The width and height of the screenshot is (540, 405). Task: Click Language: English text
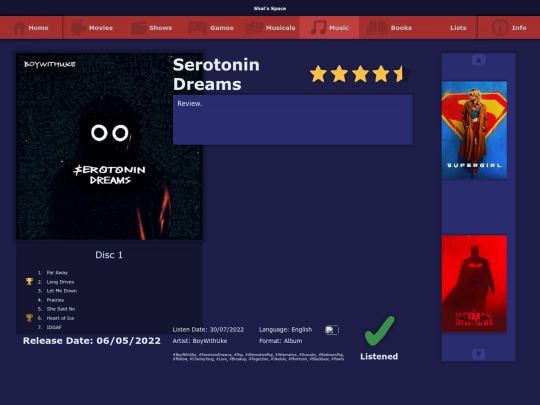click(285, 330)
